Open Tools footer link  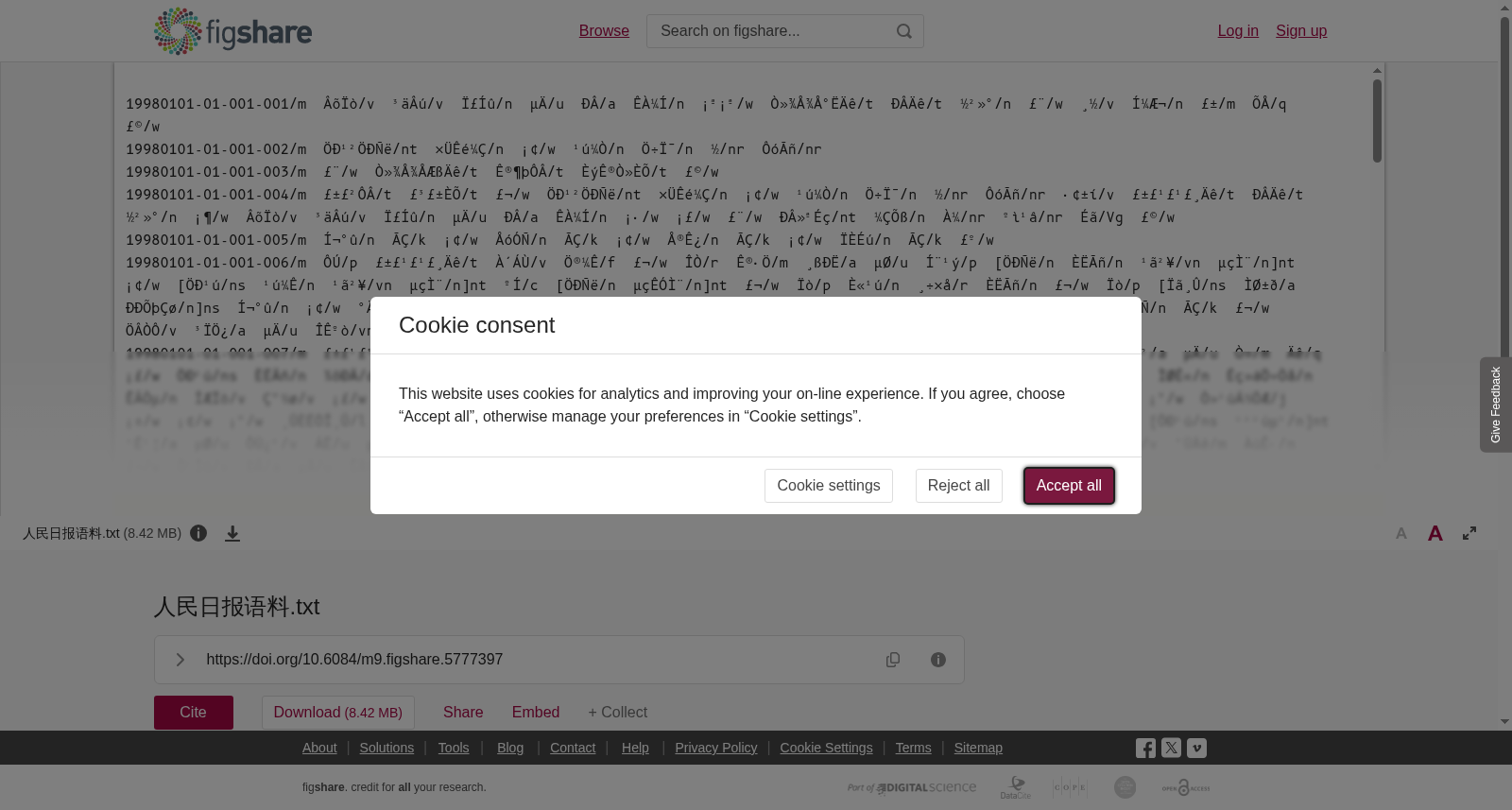(454, 748)
